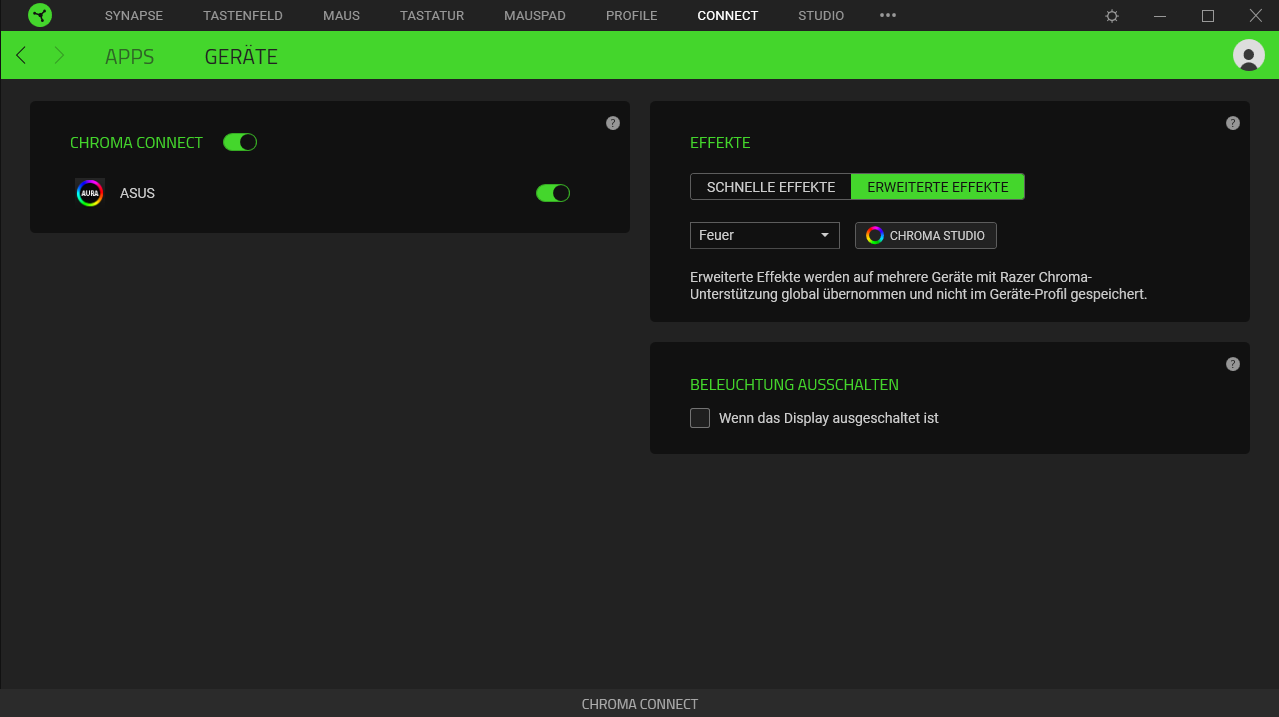Choose Erweiterte Effekte

click(938, 187)
